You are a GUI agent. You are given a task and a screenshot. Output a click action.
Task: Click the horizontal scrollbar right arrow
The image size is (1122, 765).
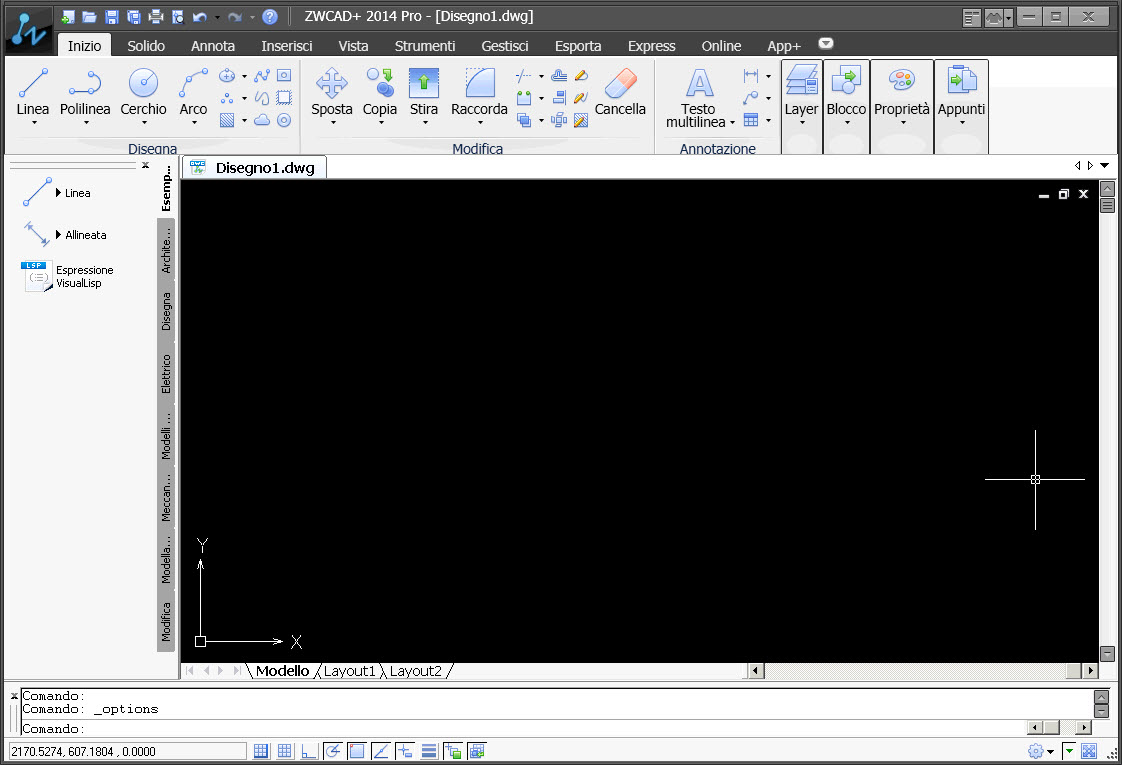pos(1090,671)
